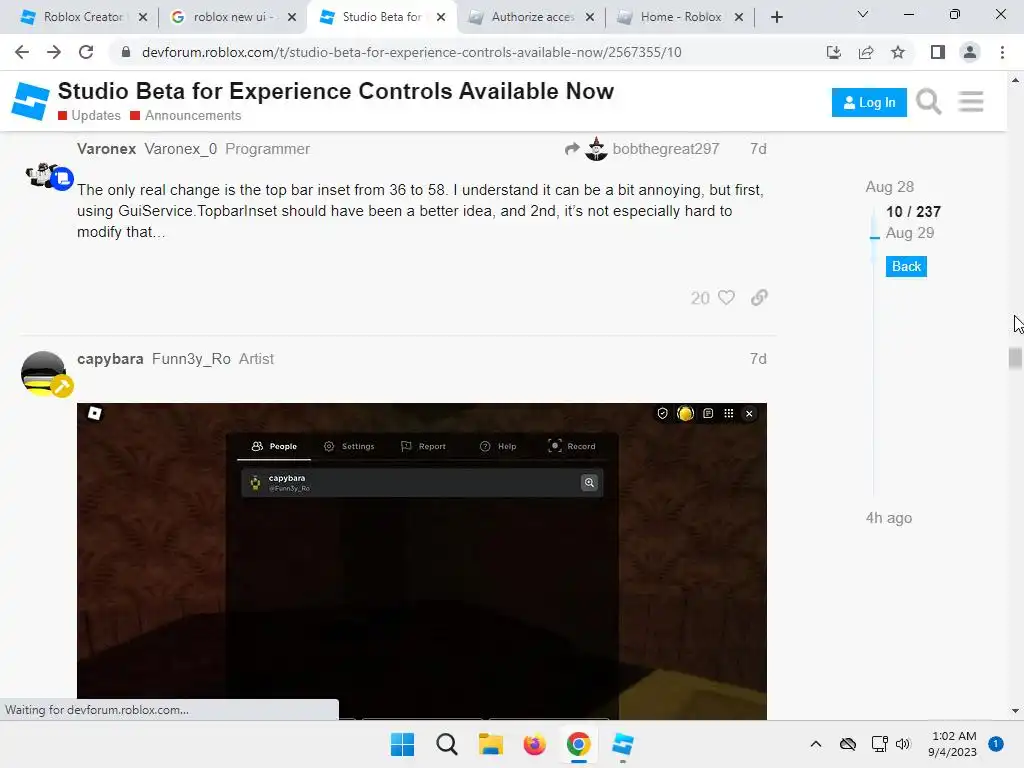
Task: Open the Windows Start menu
Action: [x=402, y=744]
